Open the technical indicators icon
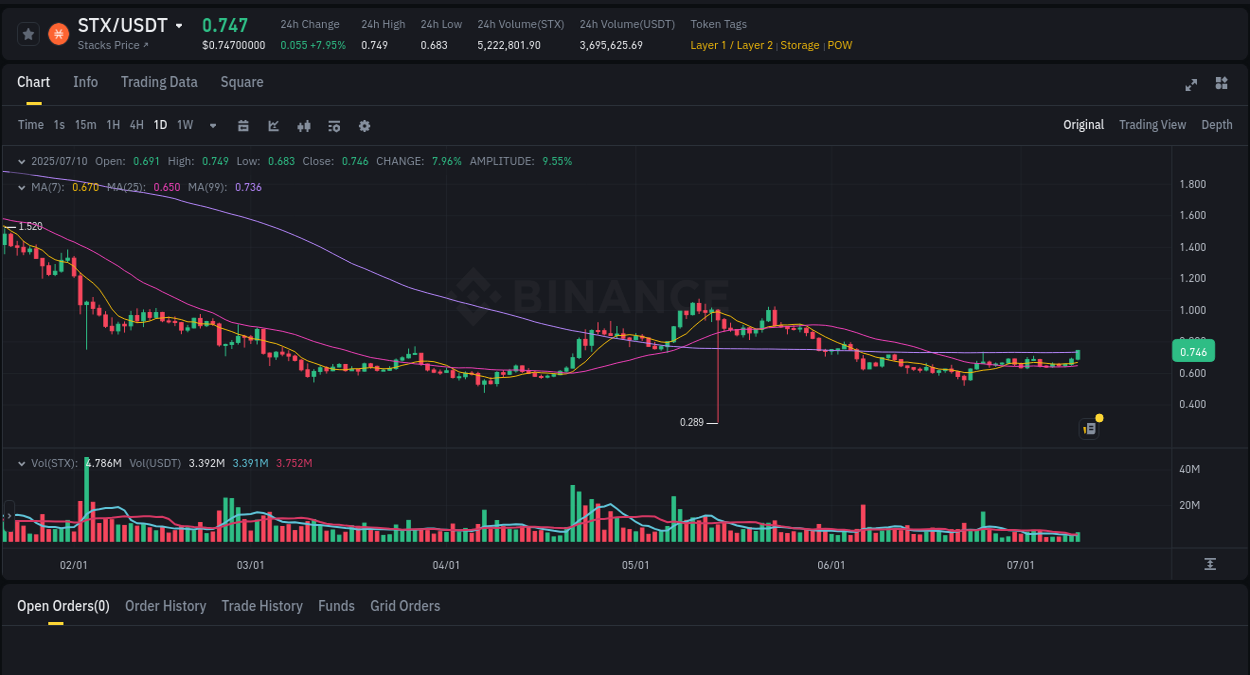Screen dimensions: 1250x675 (334, 126)
